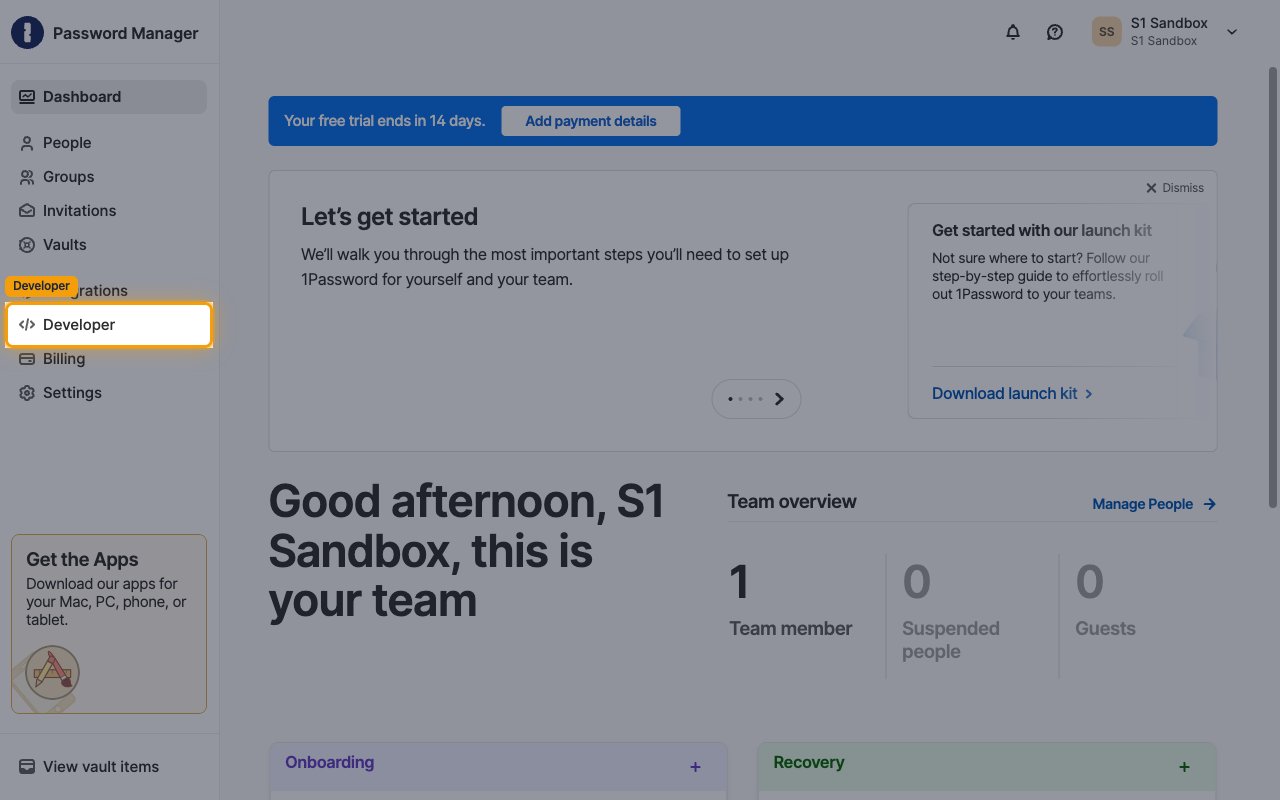Expand the S1 Sandbox account dropdown chevron
1280x800 pixels.
click(1232, 32)
